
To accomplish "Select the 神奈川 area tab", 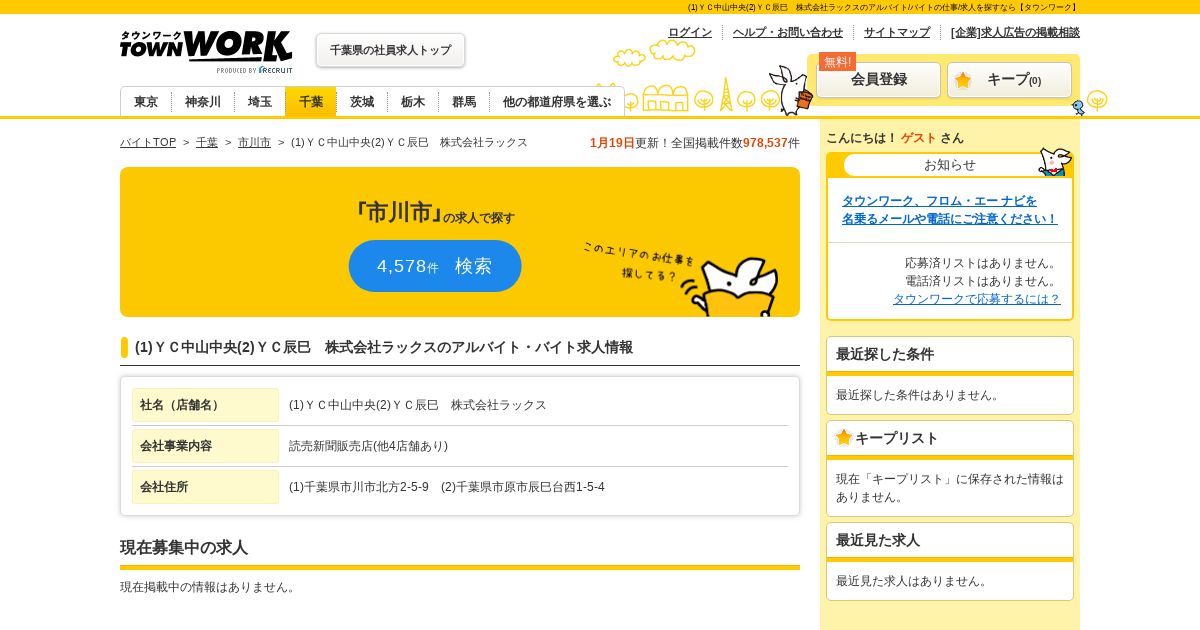I will coord(203,102).
